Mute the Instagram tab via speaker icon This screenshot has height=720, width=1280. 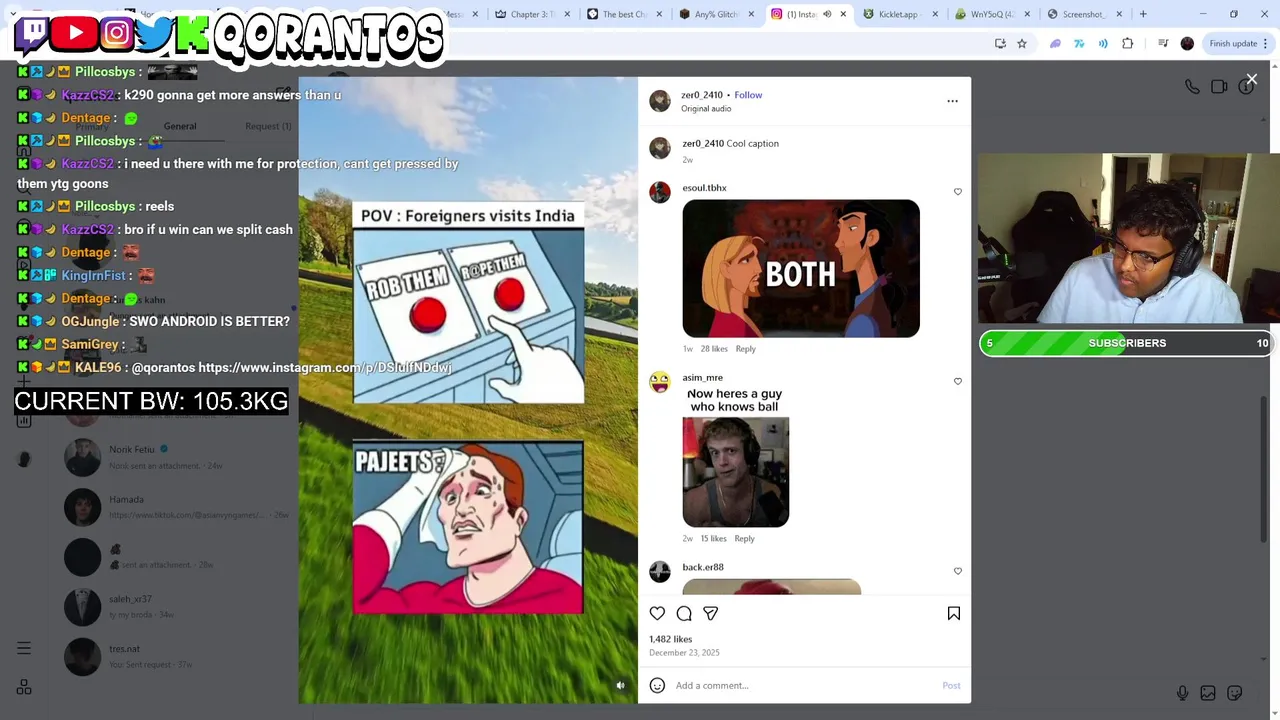pos(827,14)
